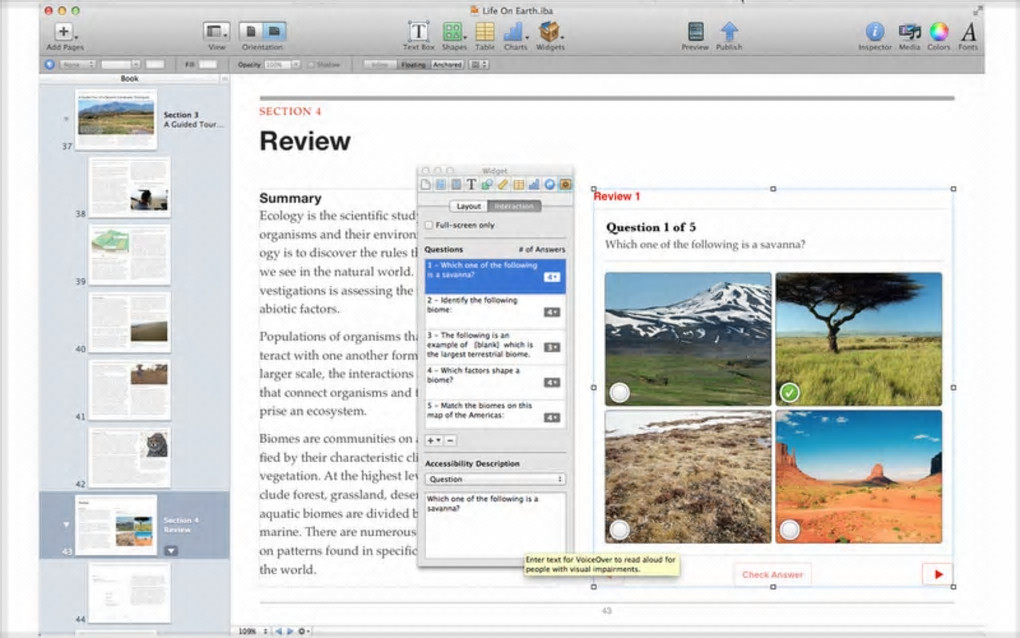Open the Accessibility Description Question dropdown
The width and height of the screenshot is (1020, 638).
click(x=495, y=480)
